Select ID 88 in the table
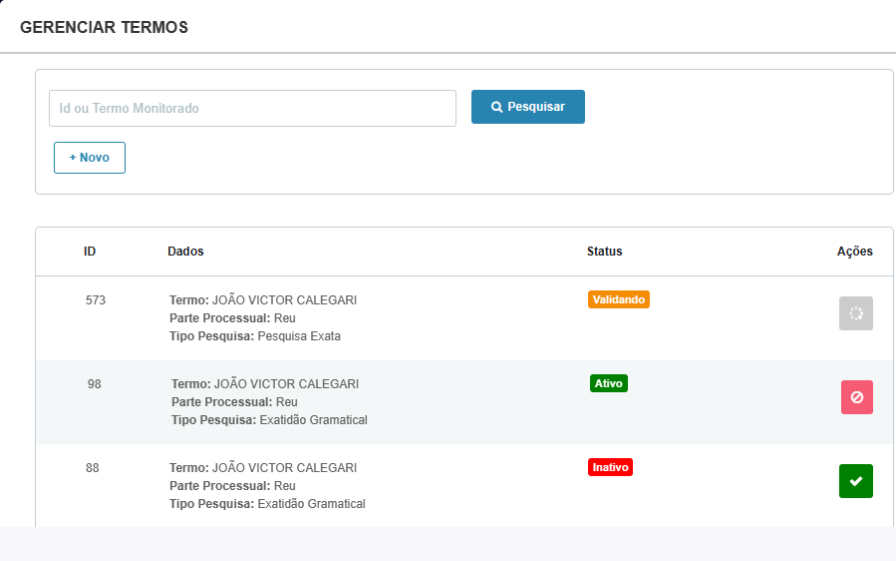The height and width of the screenshot is (561, 896). point(93,468)
